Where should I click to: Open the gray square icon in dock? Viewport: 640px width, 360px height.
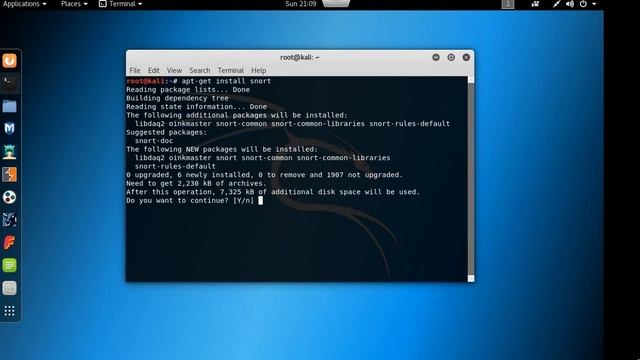(x=9, y=288)
